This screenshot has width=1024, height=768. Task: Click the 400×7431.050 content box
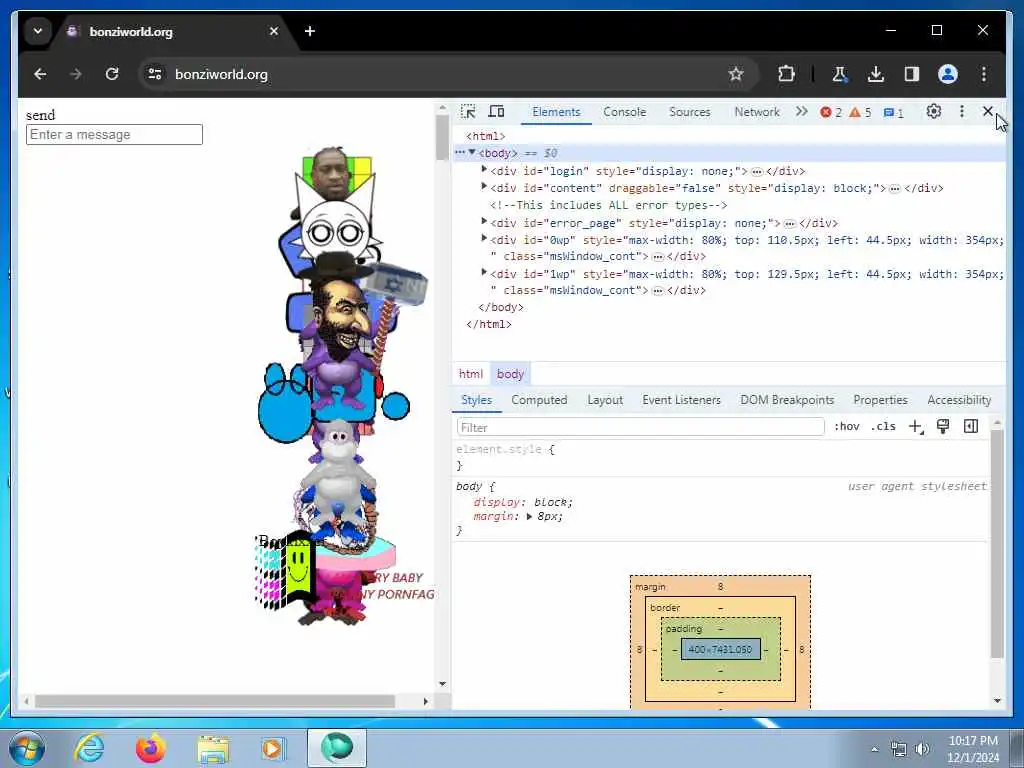pyautogui.click(x=720, y=649)
